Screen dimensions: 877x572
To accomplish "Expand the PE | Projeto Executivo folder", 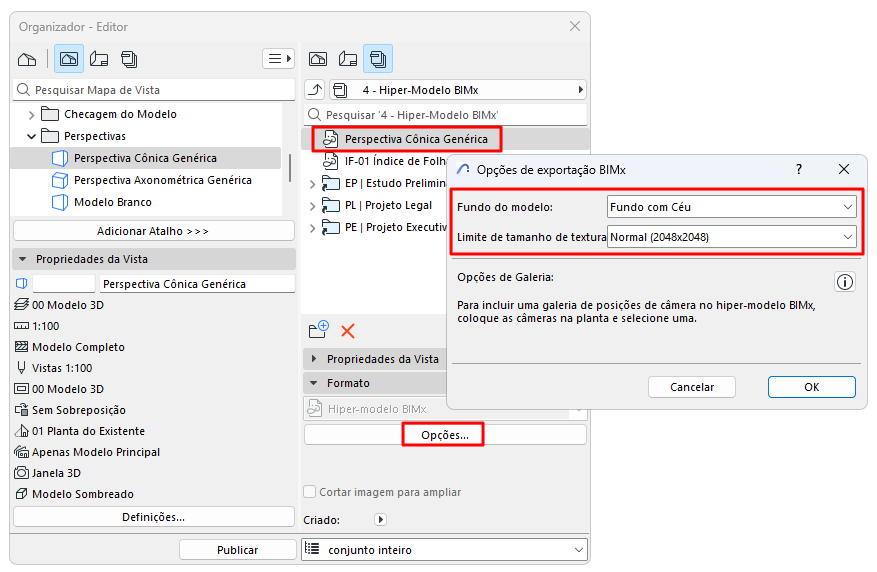I will point(313,228).
